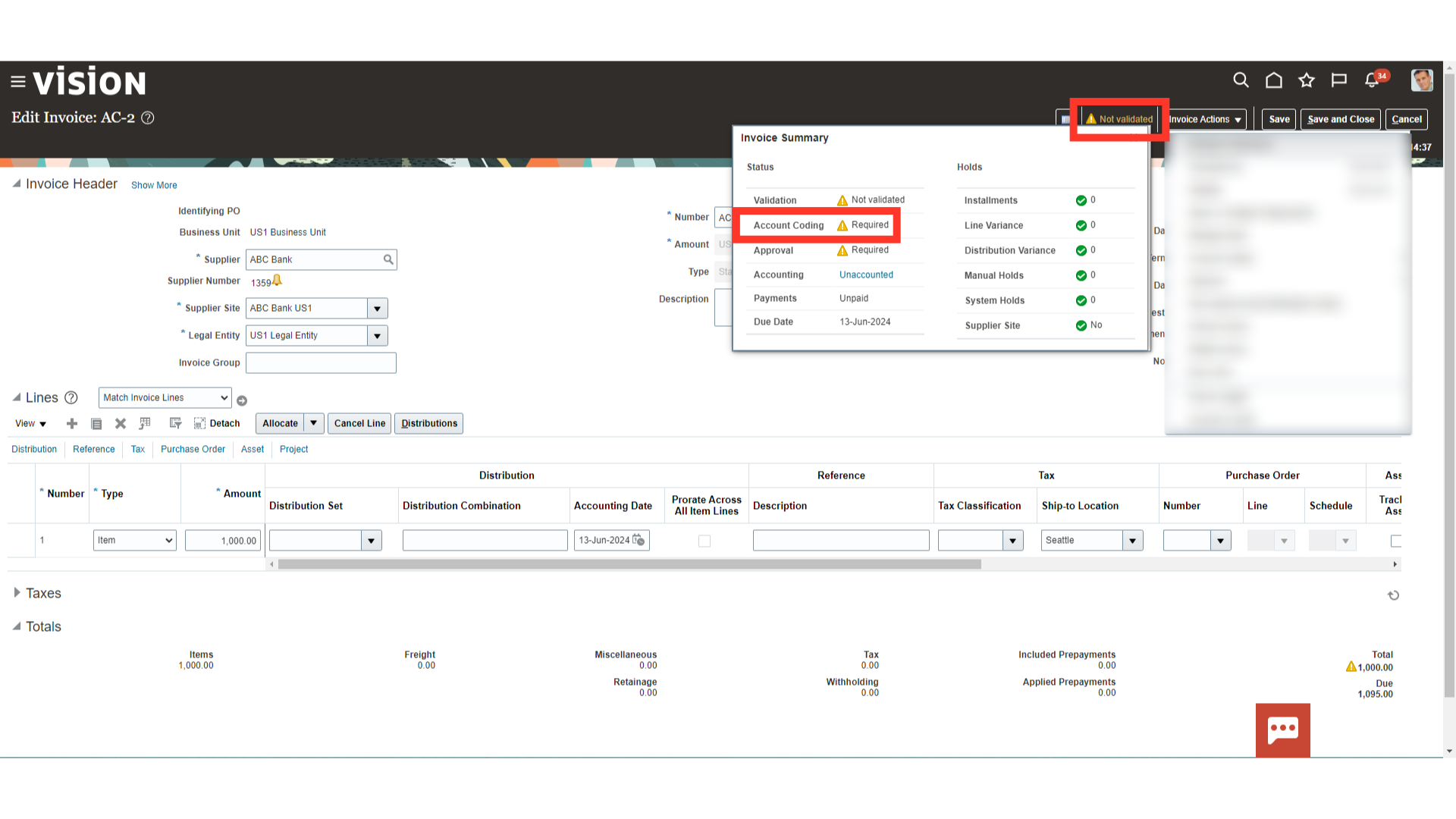Open Invoice Actions menu

coord(1205,119)
